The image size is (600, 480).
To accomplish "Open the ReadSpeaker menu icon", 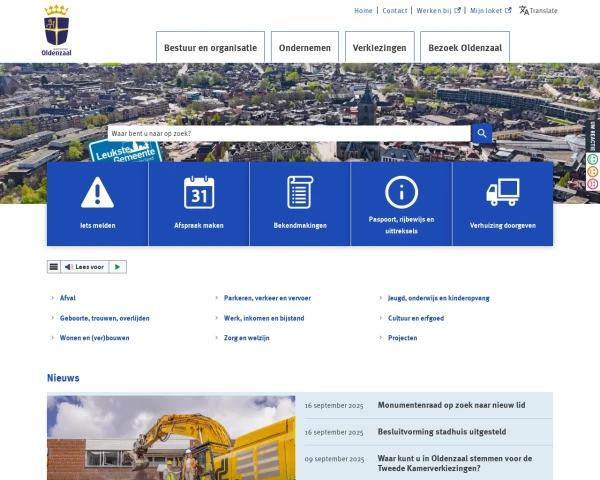I will tap(54, 267).
